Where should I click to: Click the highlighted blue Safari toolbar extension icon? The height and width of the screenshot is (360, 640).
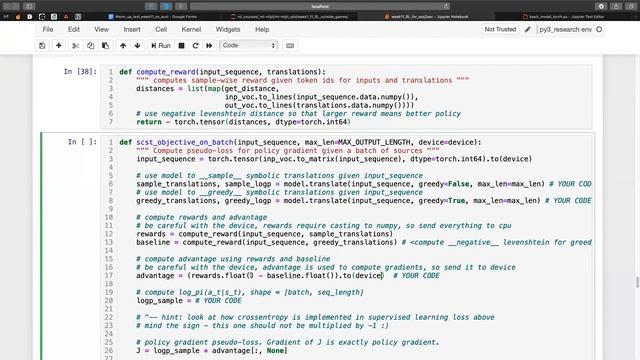pos(166,6)
